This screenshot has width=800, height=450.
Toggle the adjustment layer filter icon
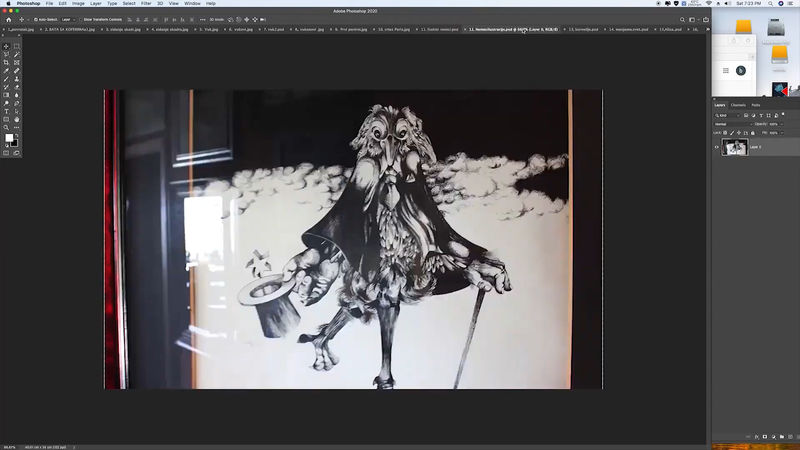(754, 115)
